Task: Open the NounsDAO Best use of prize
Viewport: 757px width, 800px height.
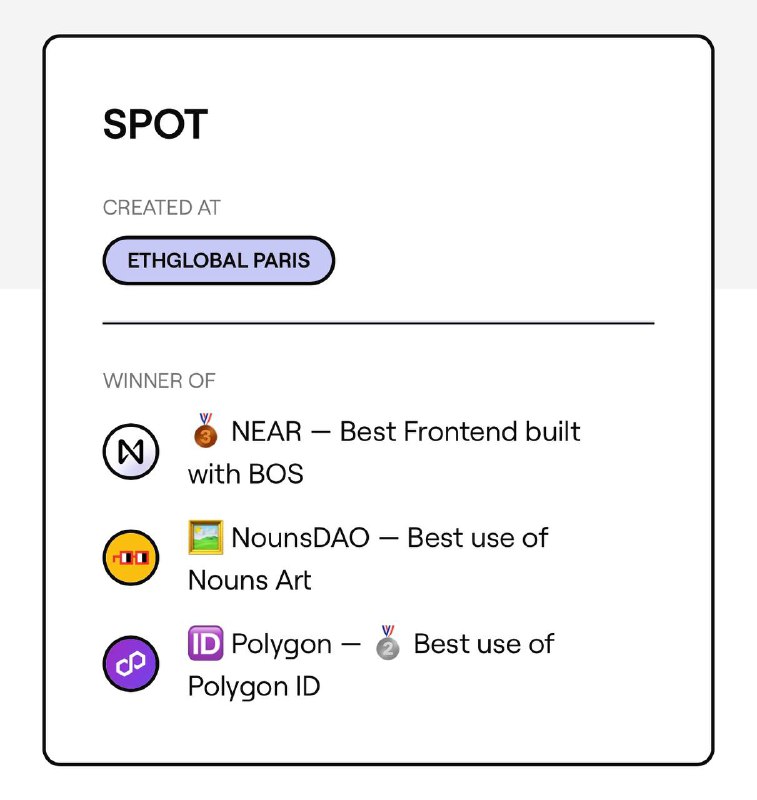Action: point(390,538)
